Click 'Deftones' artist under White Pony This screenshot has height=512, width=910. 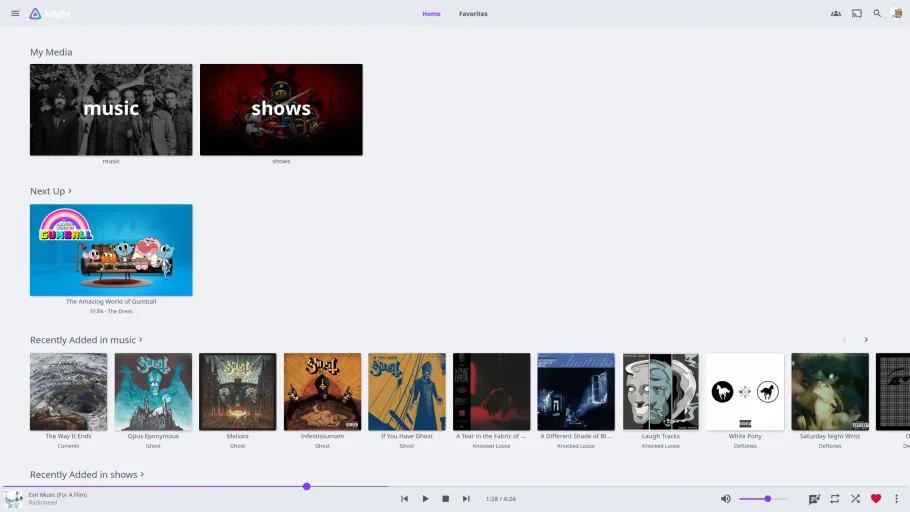pos(745,446)
